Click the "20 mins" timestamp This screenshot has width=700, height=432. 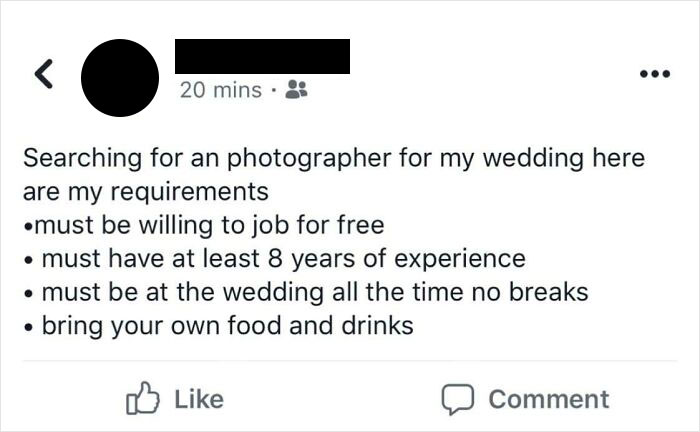219,90
